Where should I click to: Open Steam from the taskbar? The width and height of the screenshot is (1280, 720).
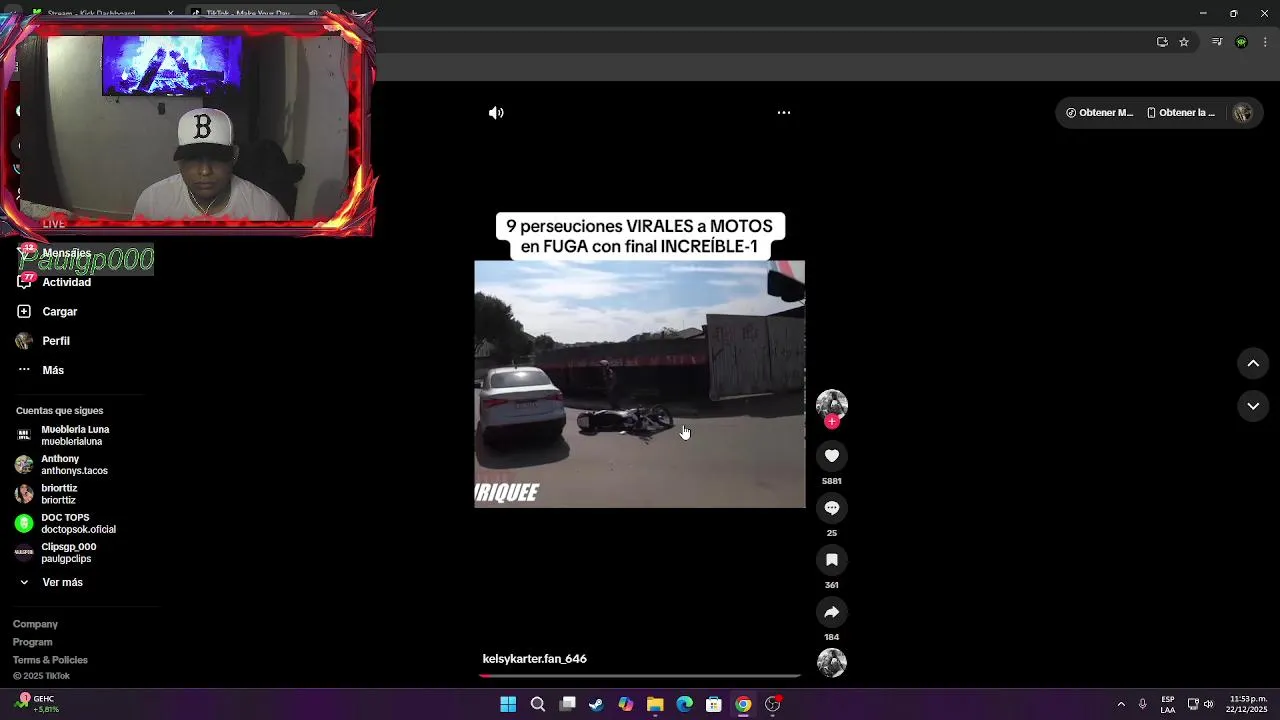tap(596, 704)
